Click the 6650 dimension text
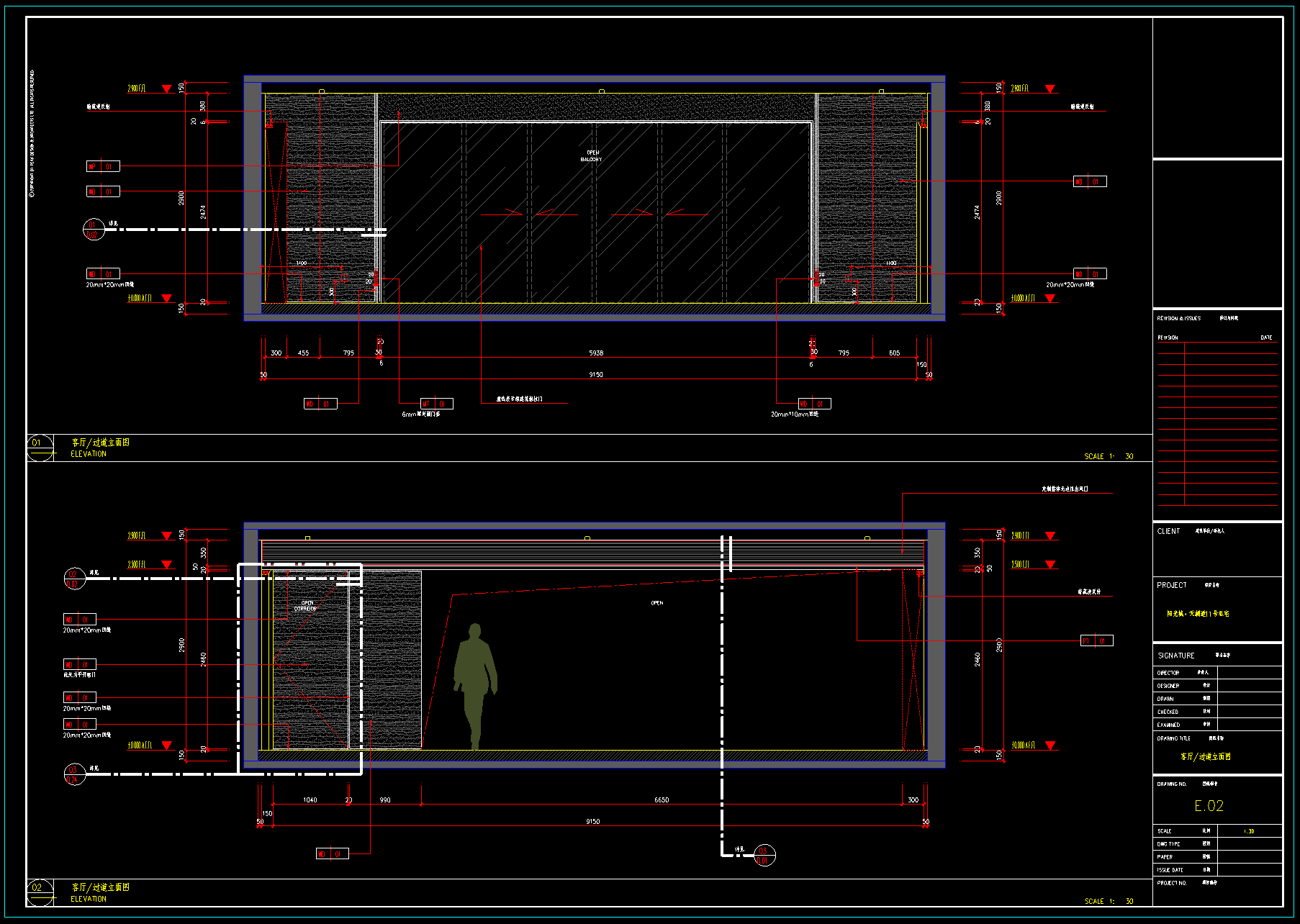Screen dimensions: 1300x924 (662, 800)
